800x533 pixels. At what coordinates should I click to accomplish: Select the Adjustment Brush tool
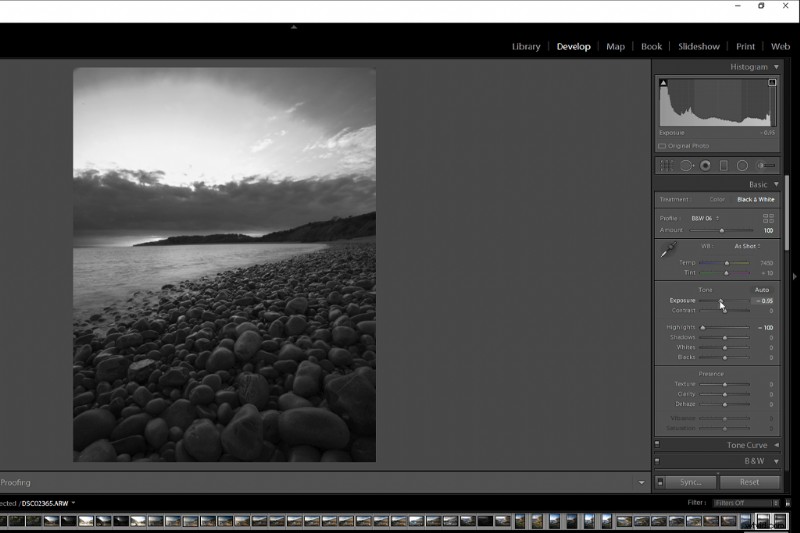tap(765, 165)
